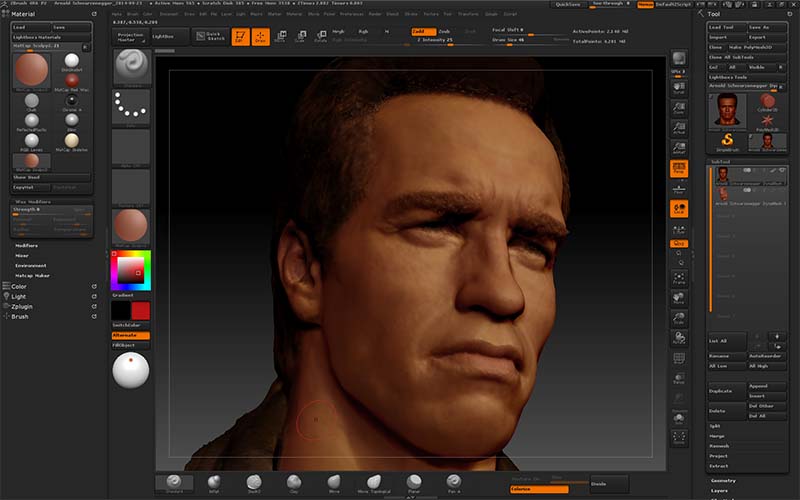Image resolution: width=800 pixels, height=500 pixels.
Task: Click the Zoom canvas icon
Action: coord(679,108)
